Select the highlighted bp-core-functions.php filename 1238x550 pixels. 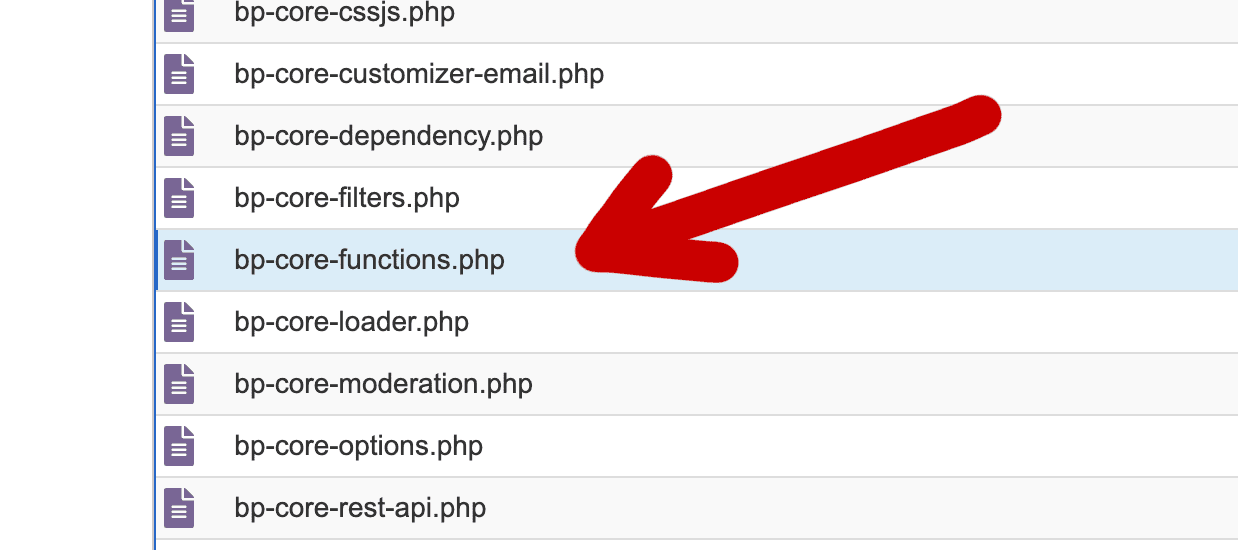[x=369, y=260]
